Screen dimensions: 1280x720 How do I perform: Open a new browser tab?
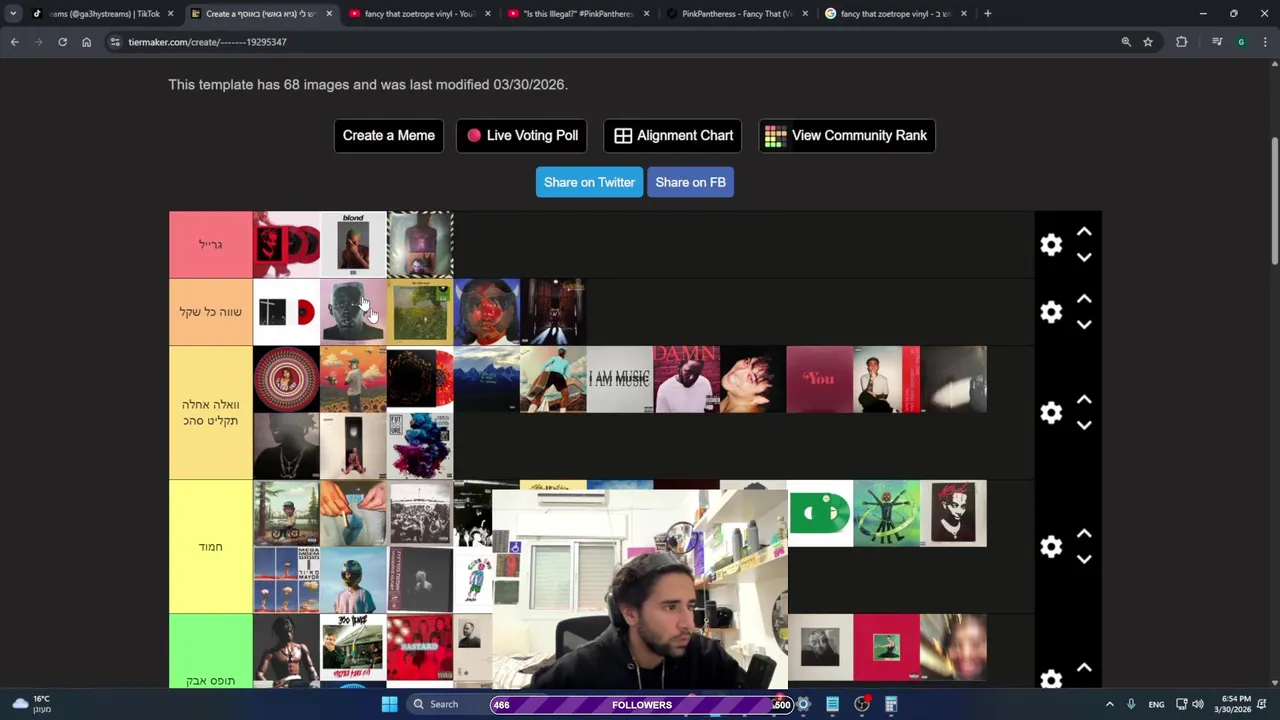987,14
